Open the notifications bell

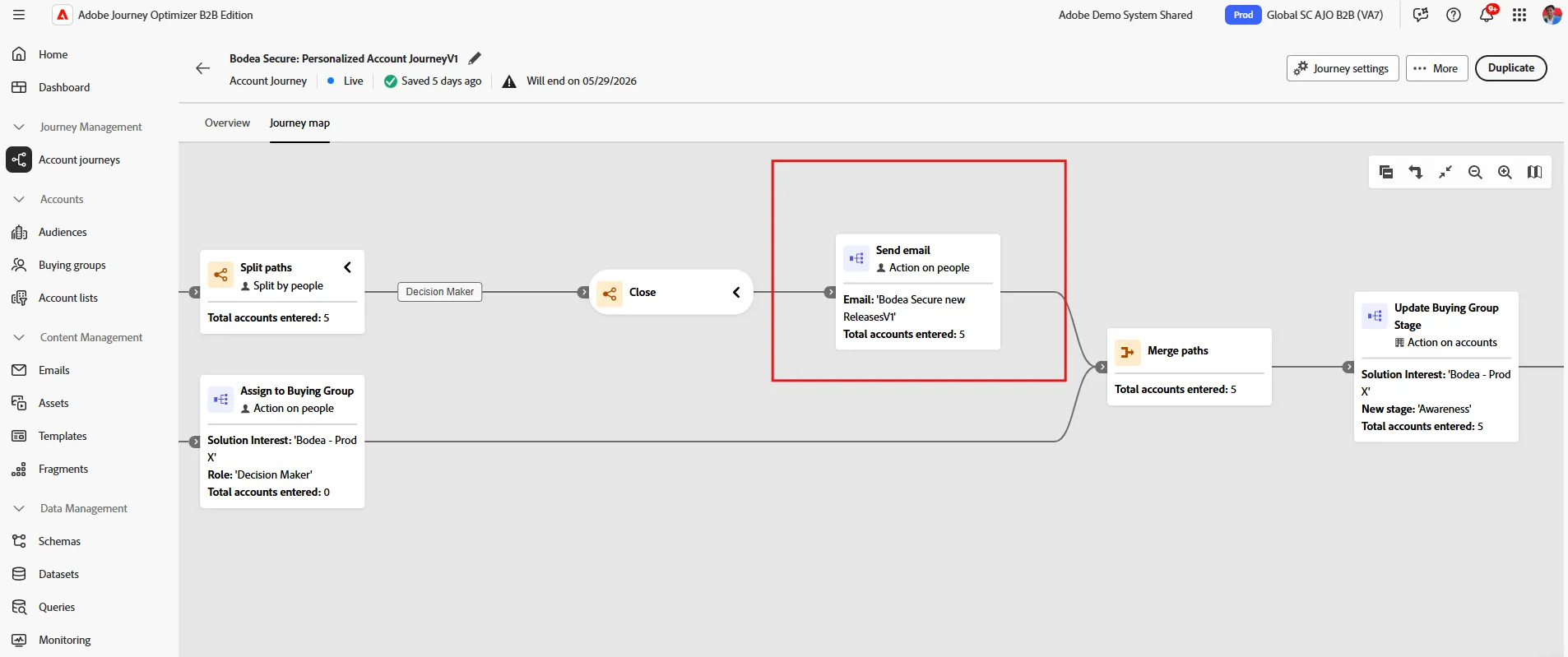[x=1487, y=15]
